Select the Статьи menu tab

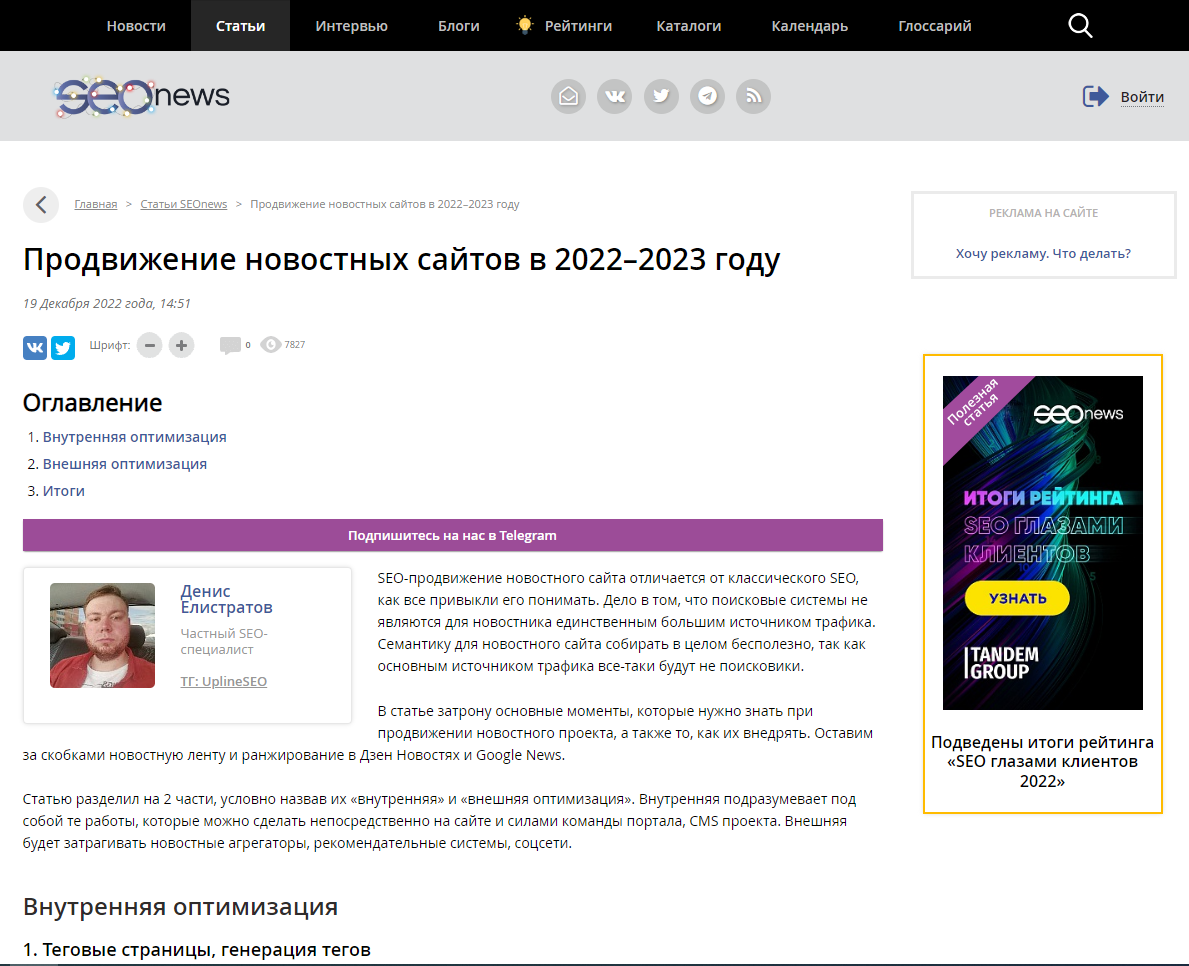pyautogui.click(x=240, y=26)
